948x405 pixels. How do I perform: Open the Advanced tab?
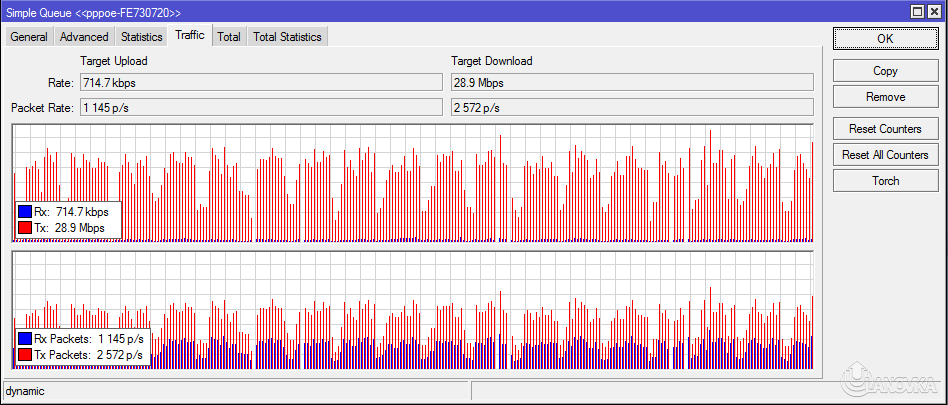coord(84,37)
